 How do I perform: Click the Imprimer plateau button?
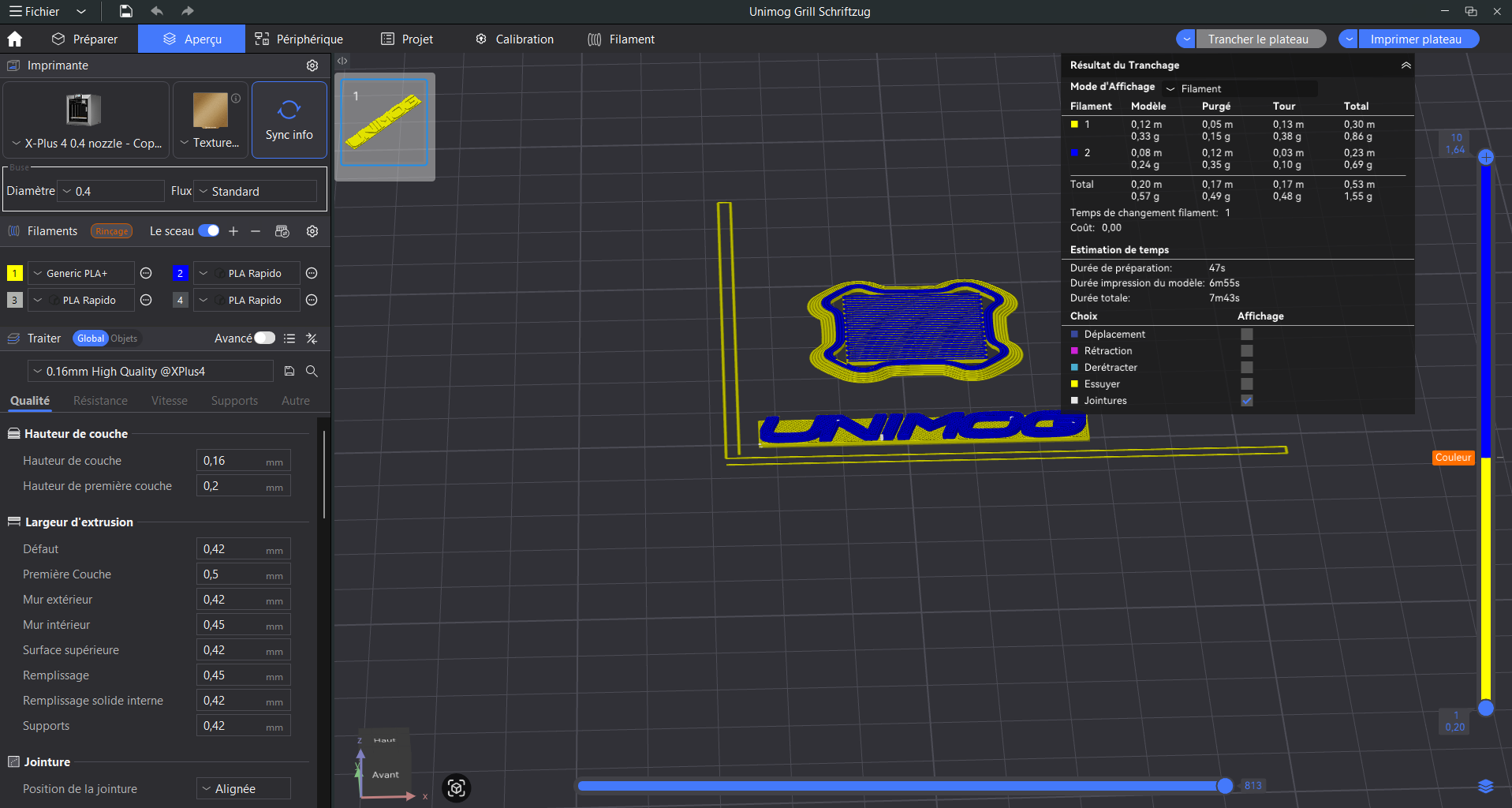[1415, 39]
